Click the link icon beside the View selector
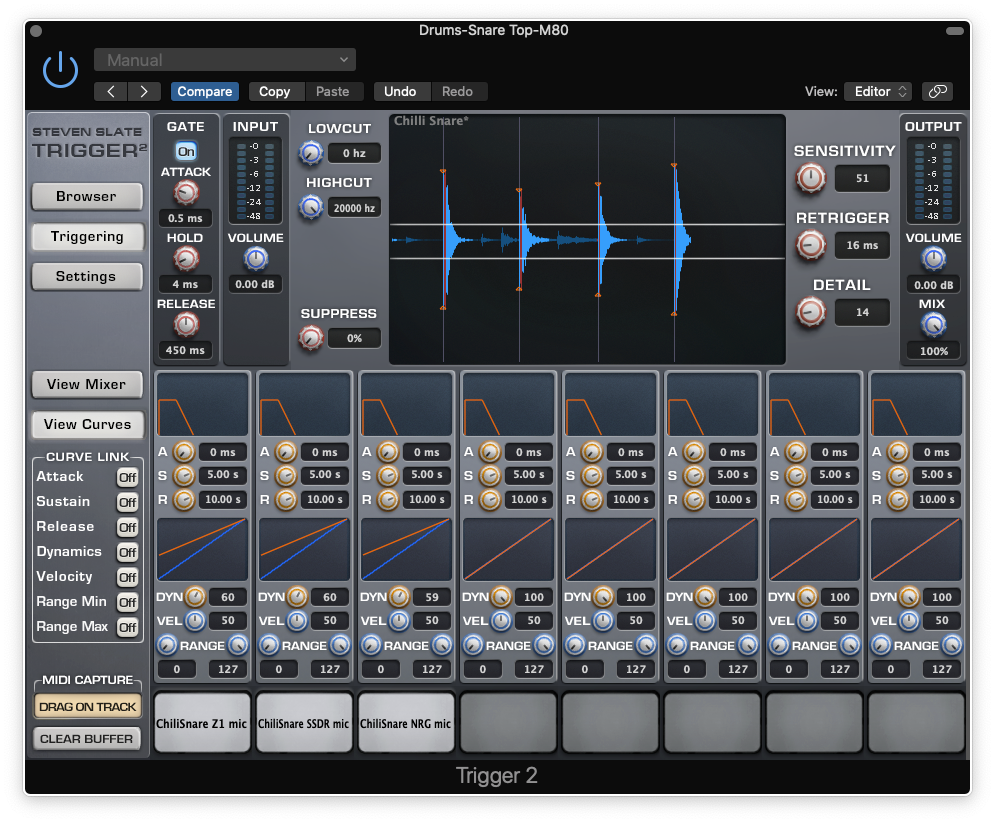Image resolution: width=995 pixels, height=823 pixels. pos(936,91)
